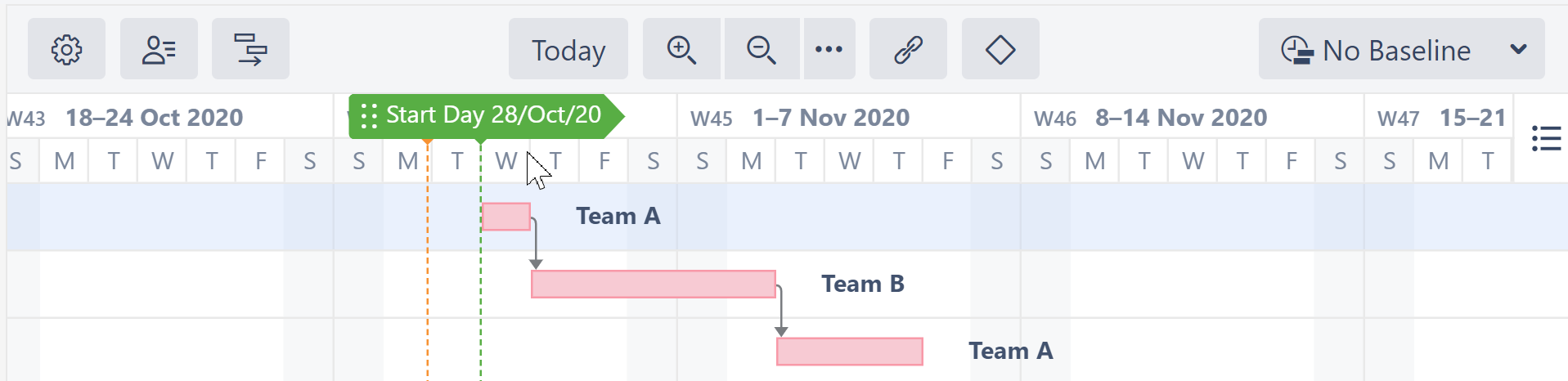Click the milestone diamond icon
This screenshot has height=381, width=1568.
[1000, 50]
